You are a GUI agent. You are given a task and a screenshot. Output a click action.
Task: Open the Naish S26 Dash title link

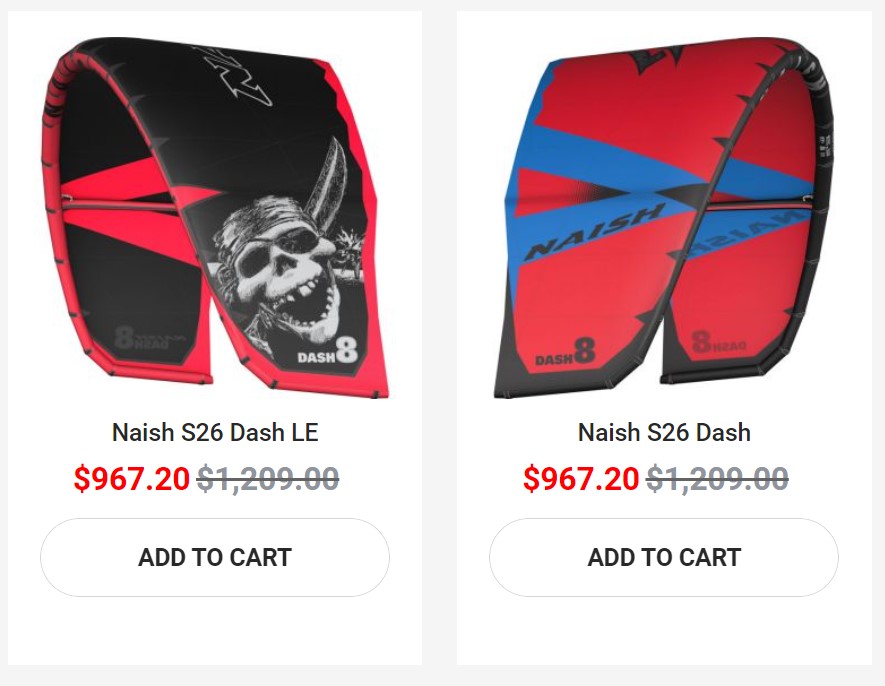(664, 433)
